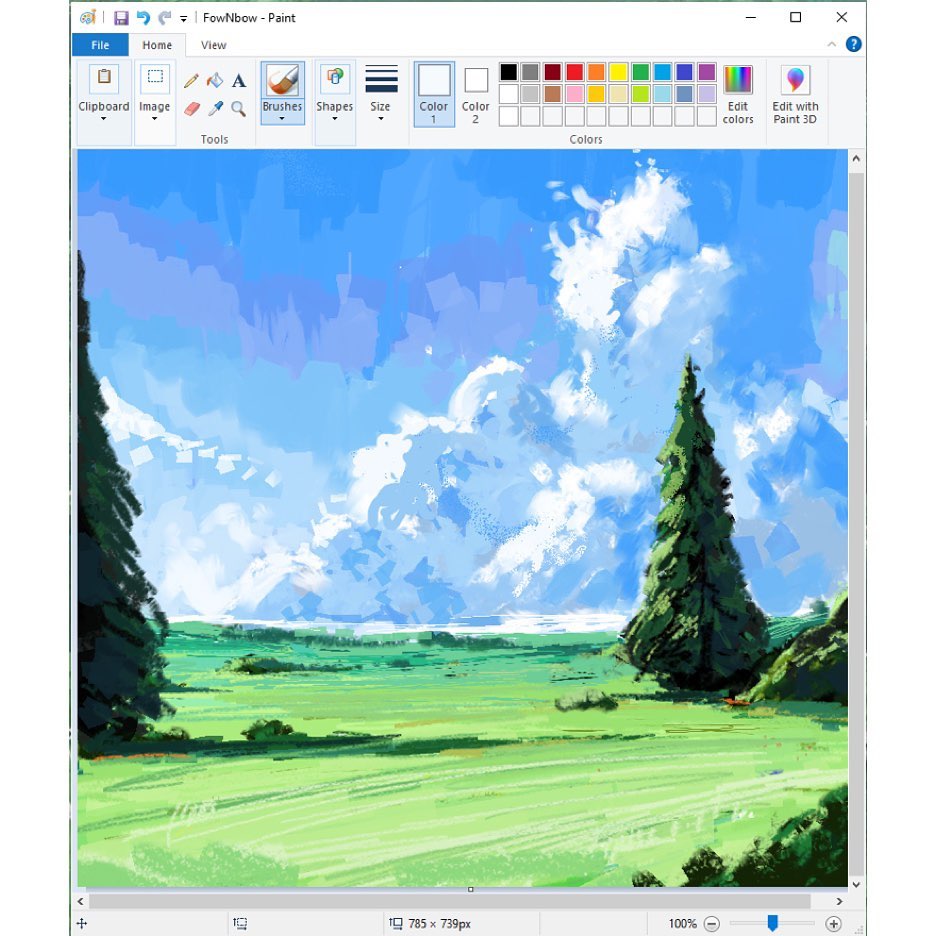Pick the yellow color swatch

(x=618, y=72)
